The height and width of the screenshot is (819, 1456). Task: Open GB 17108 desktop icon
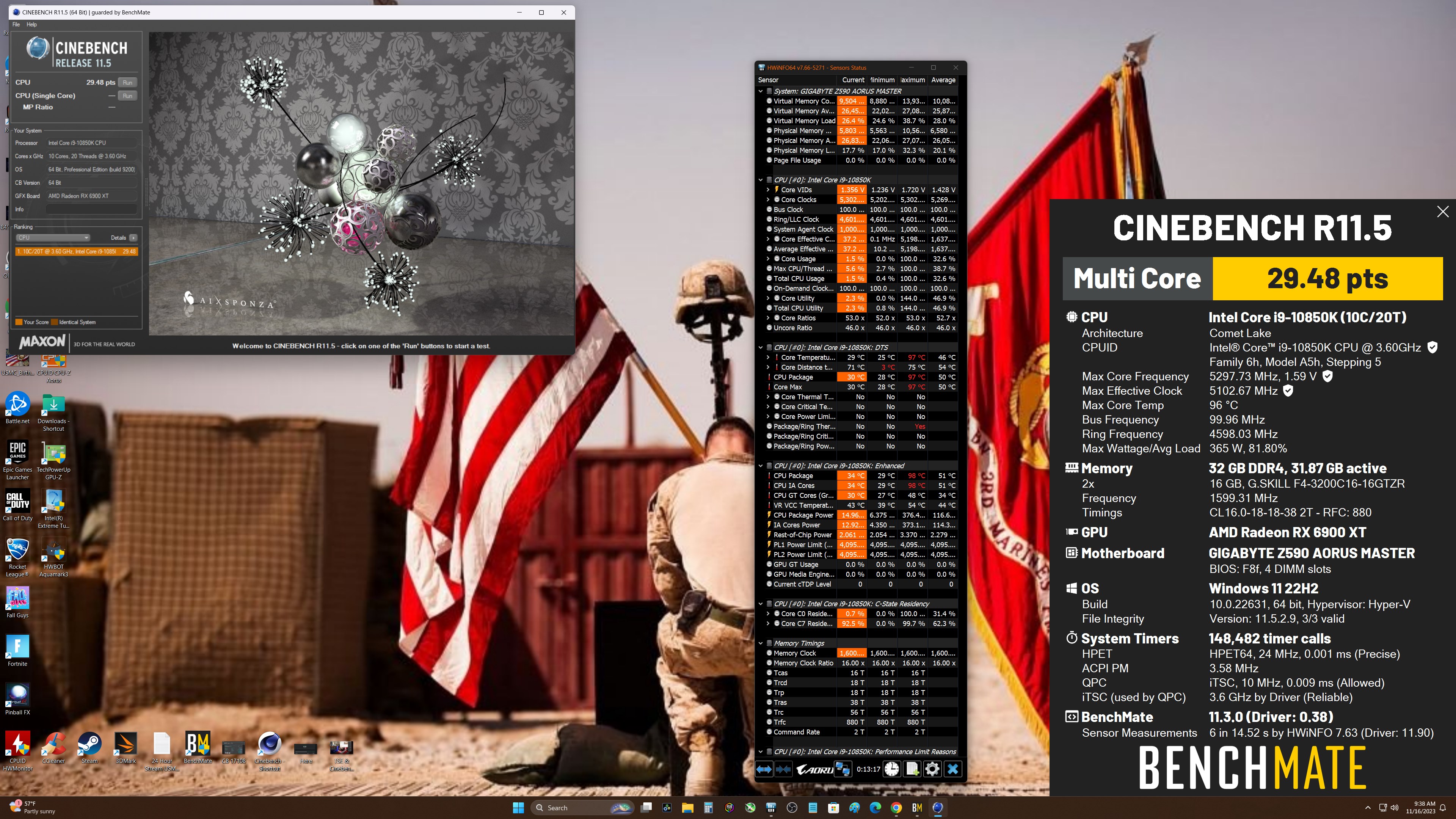click(x=234, y=748)
